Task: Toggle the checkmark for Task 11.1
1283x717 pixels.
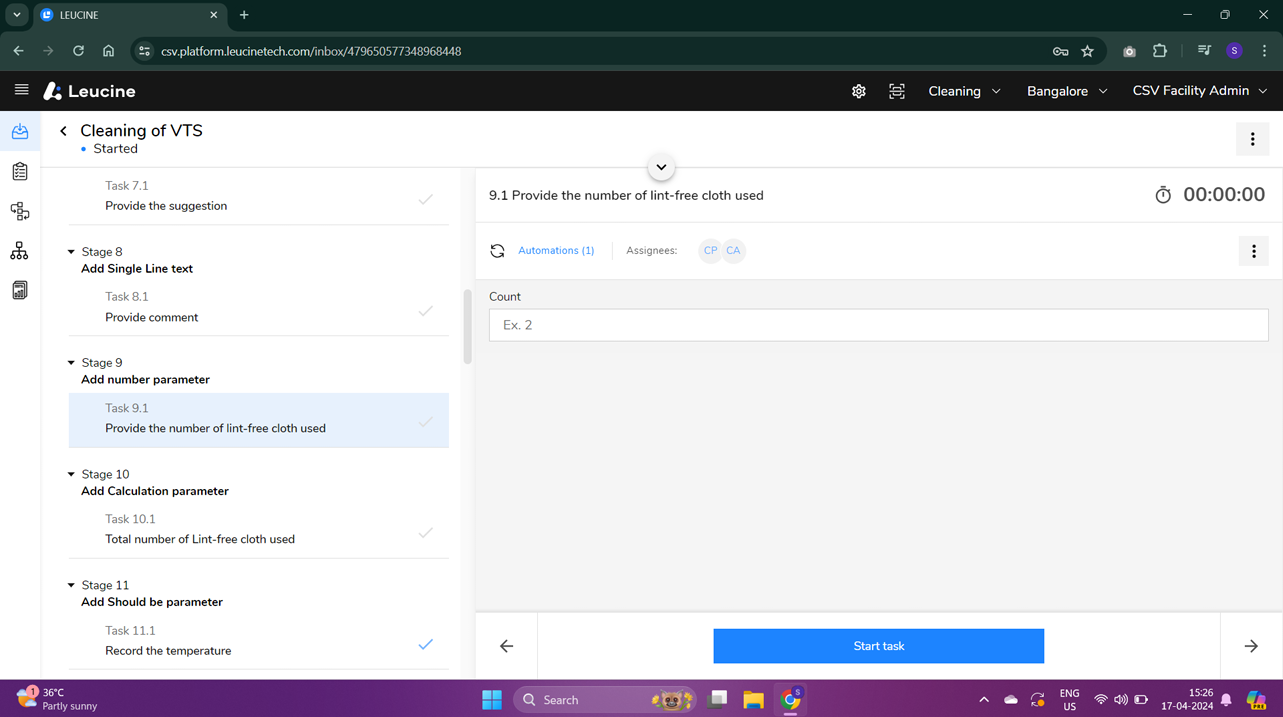Action: pos(425,644)
